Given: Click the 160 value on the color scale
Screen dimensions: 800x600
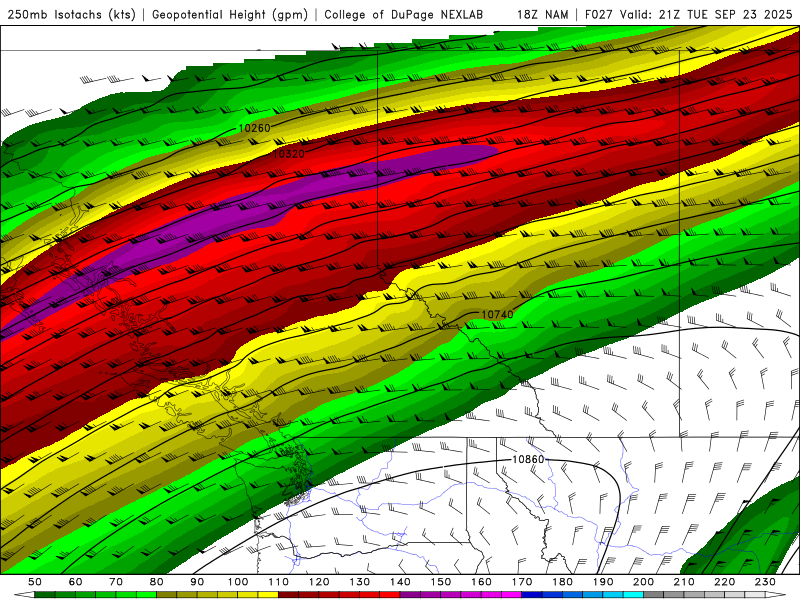Looking at the screenshot, I should pos(481,582).
